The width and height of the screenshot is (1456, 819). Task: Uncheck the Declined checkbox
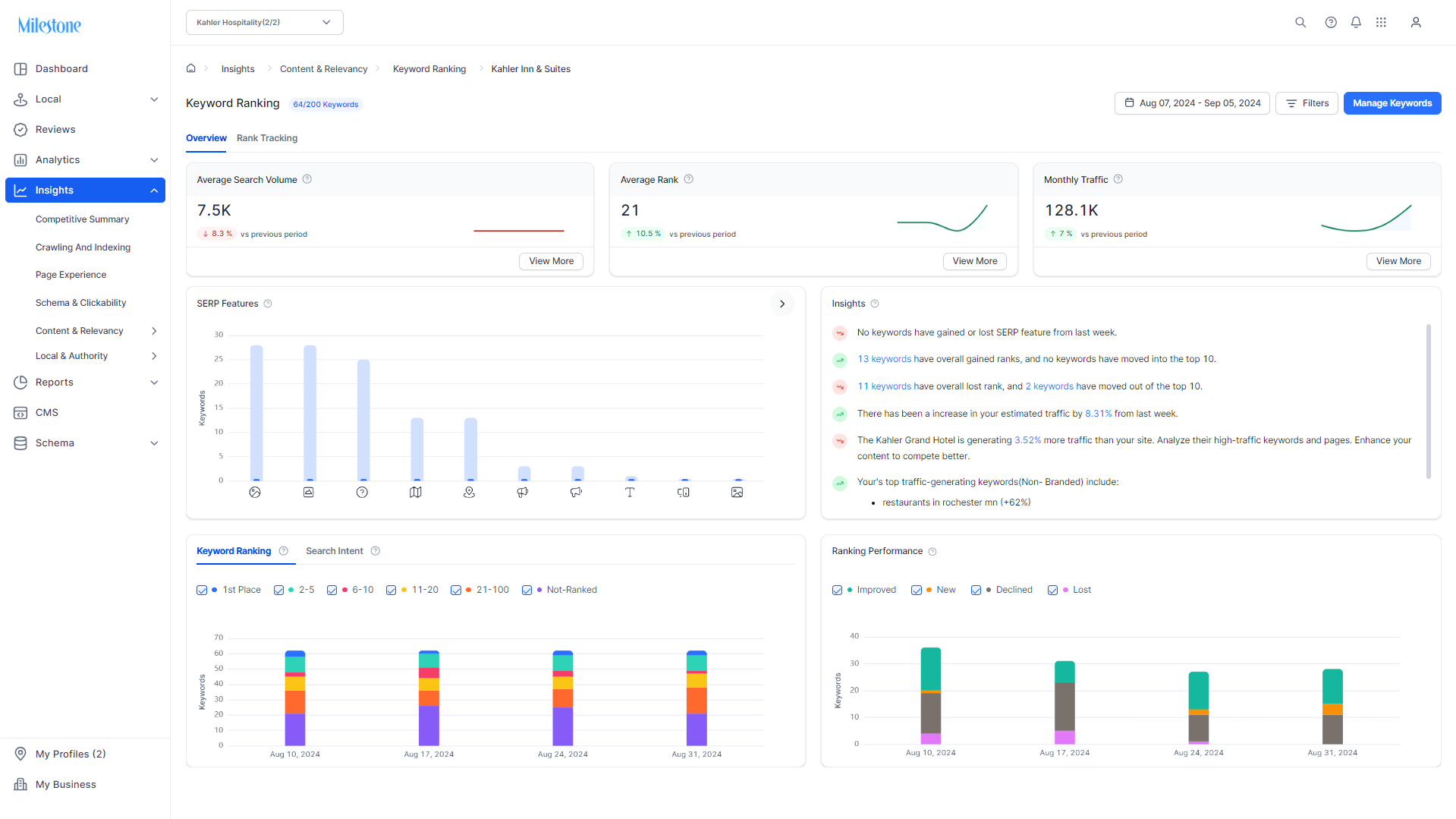[x=976, y=591]
